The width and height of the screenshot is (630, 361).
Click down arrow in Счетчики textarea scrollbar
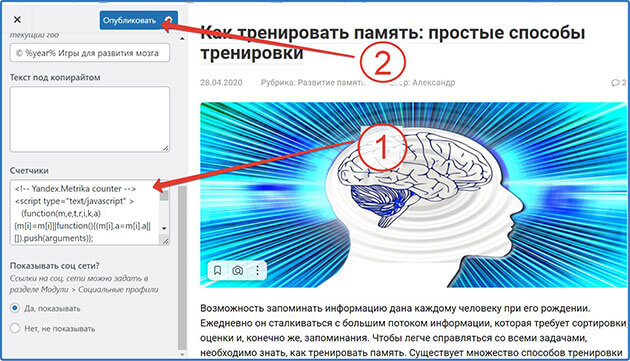click(x=164, y=228)
